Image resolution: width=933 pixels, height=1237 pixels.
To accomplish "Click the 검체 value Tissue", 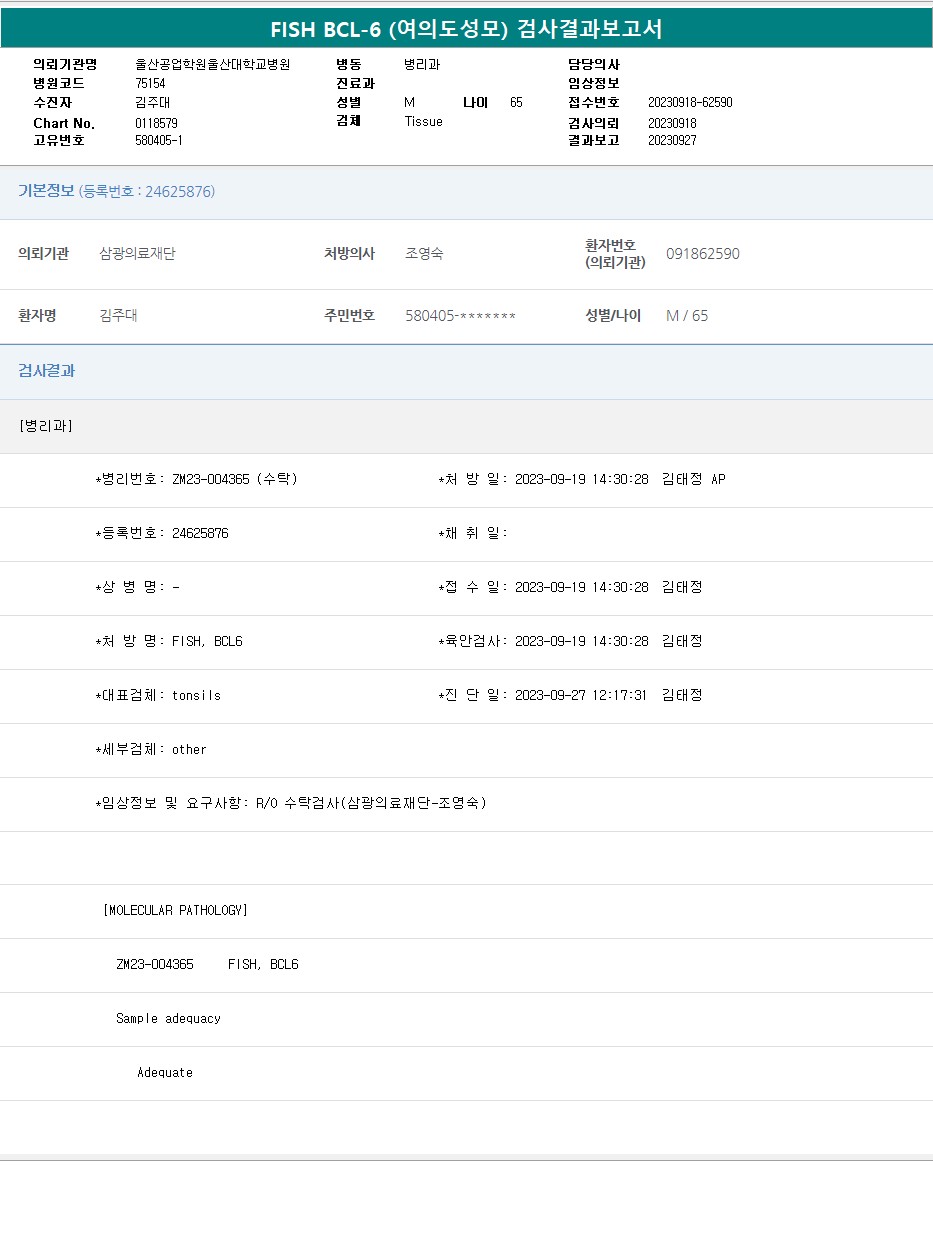I will click(x=423, y=122).
